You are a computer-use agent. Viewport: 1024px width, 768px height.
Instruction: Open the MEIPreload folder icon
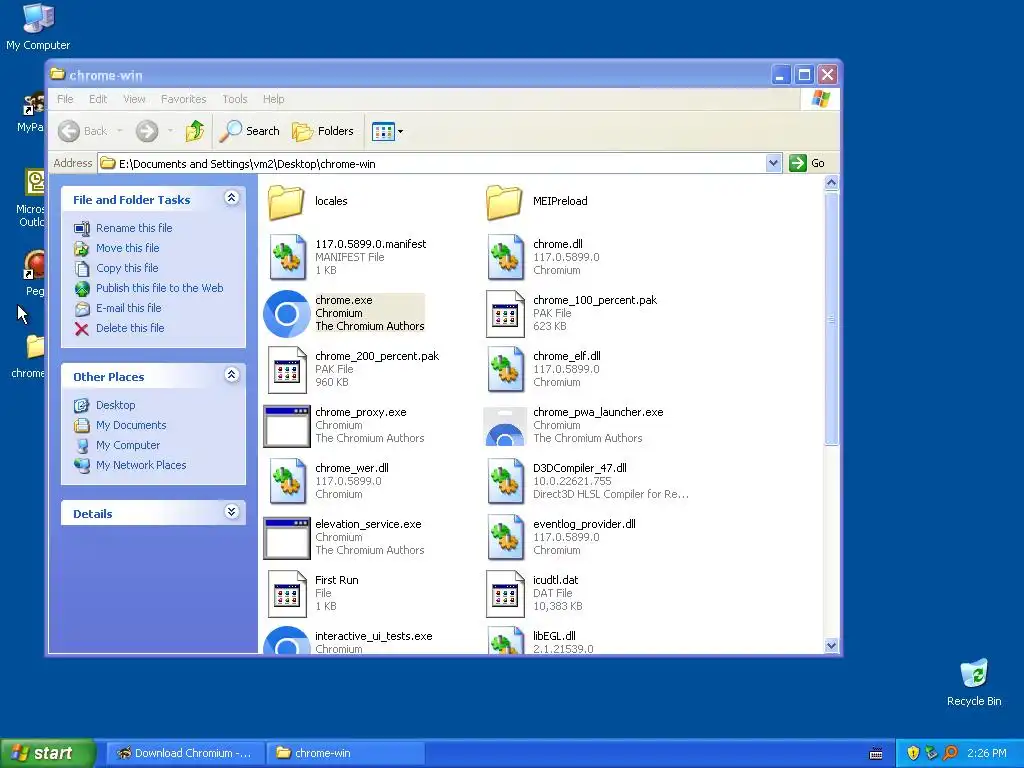504,202
